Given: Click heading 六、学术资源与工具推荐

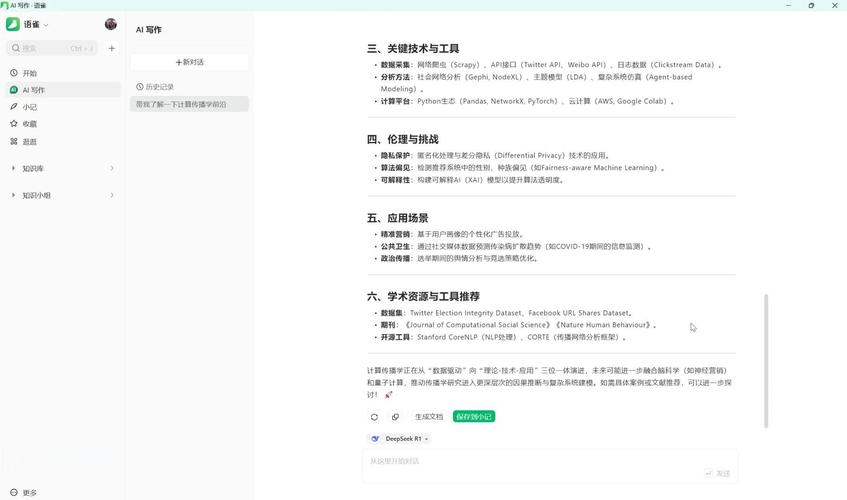Looking at the screenshot, I should (424, 296).
